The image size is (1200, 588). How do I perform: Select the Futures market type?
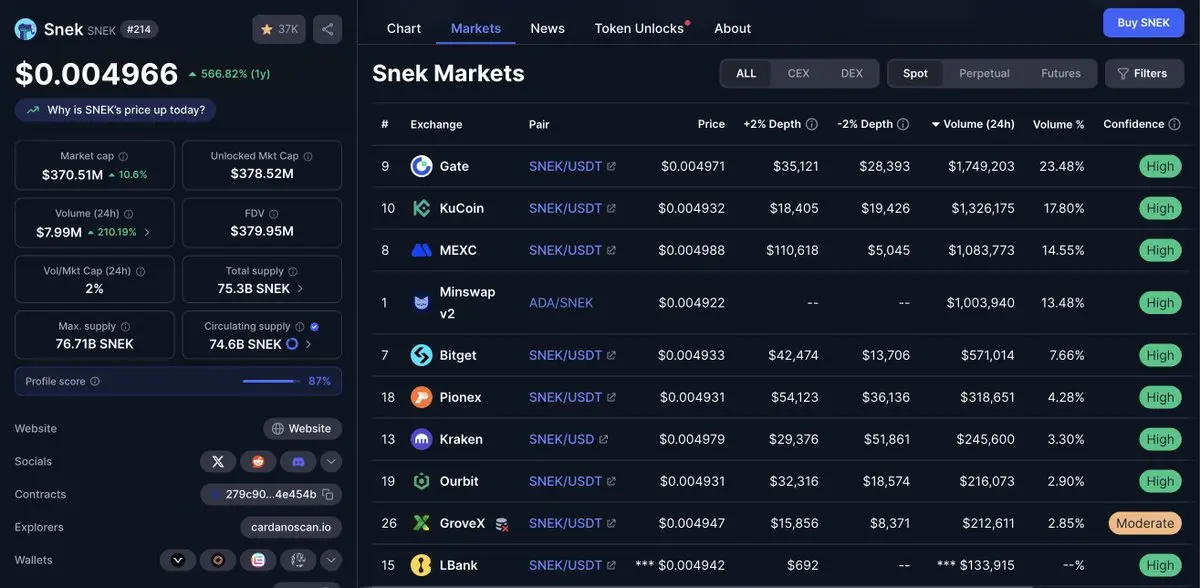1061,73
